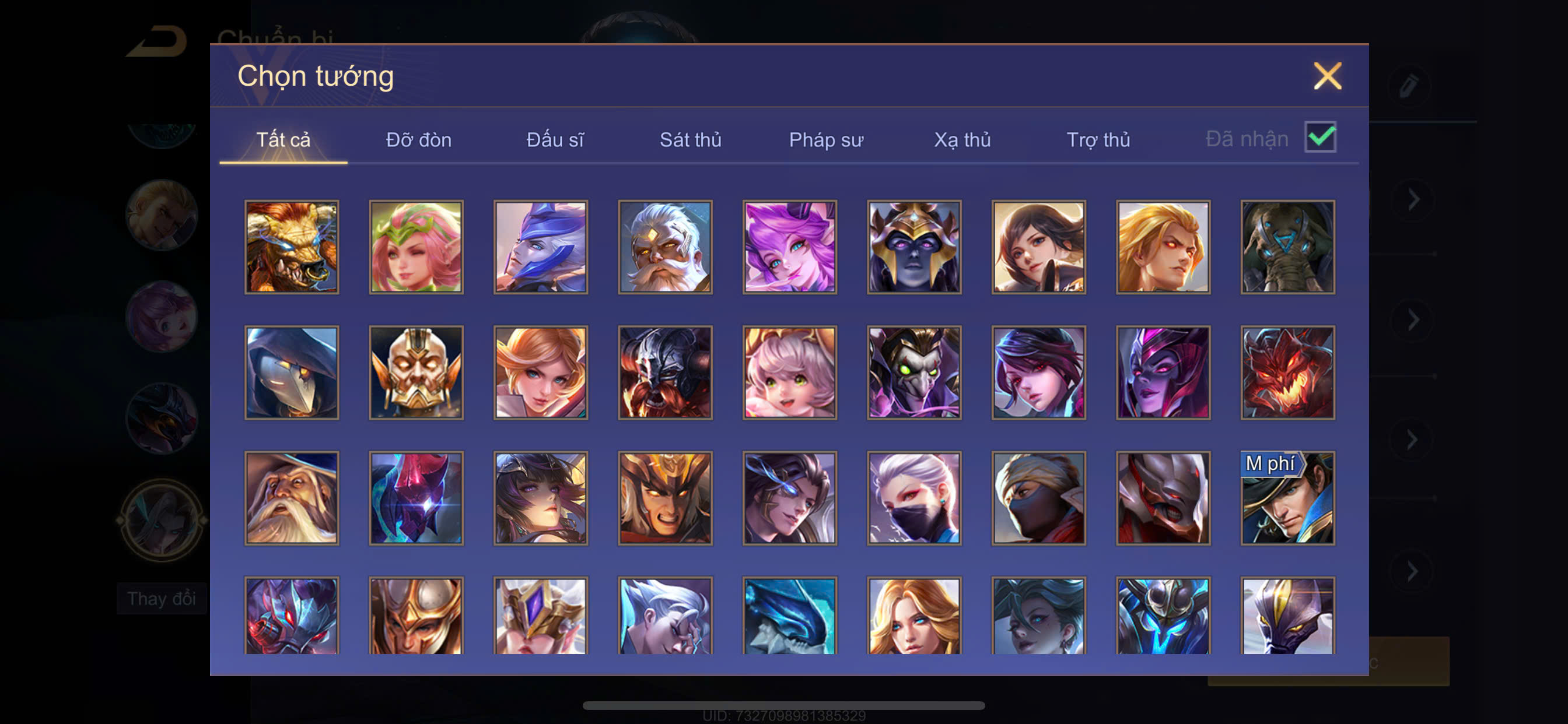Open the Đỡ đòn tab
The width and height of the screenshot is (1568, 724).
click(419, 140)
